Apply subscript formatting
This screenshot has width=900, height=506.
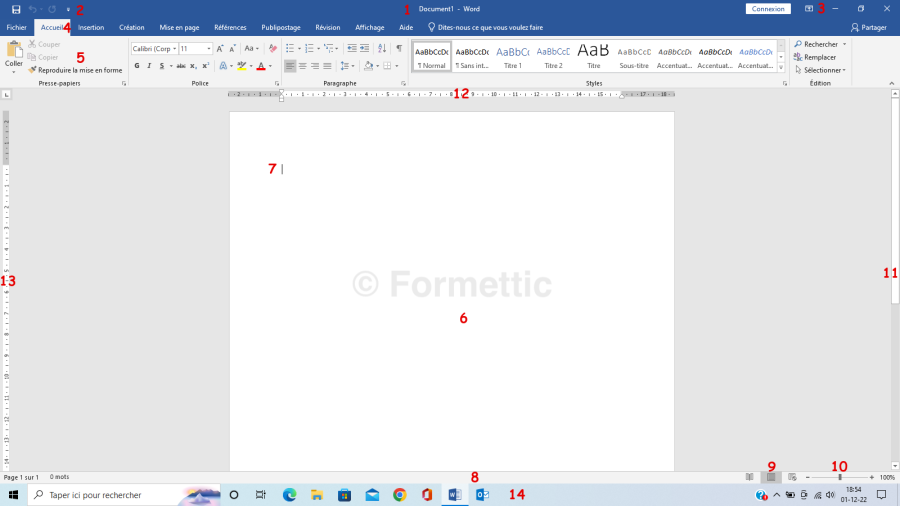coord(193,66)
